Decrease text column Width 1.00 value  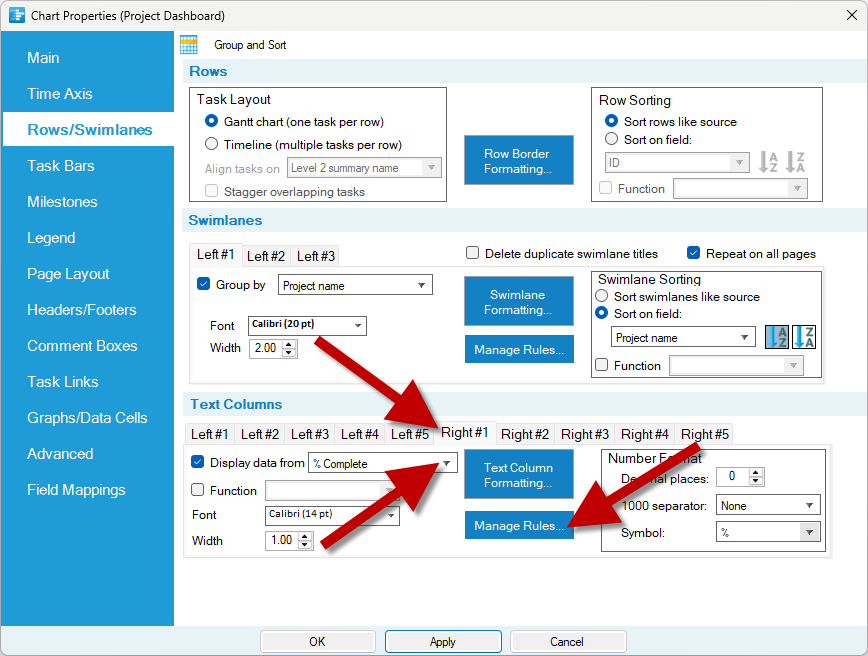point(305,545)
